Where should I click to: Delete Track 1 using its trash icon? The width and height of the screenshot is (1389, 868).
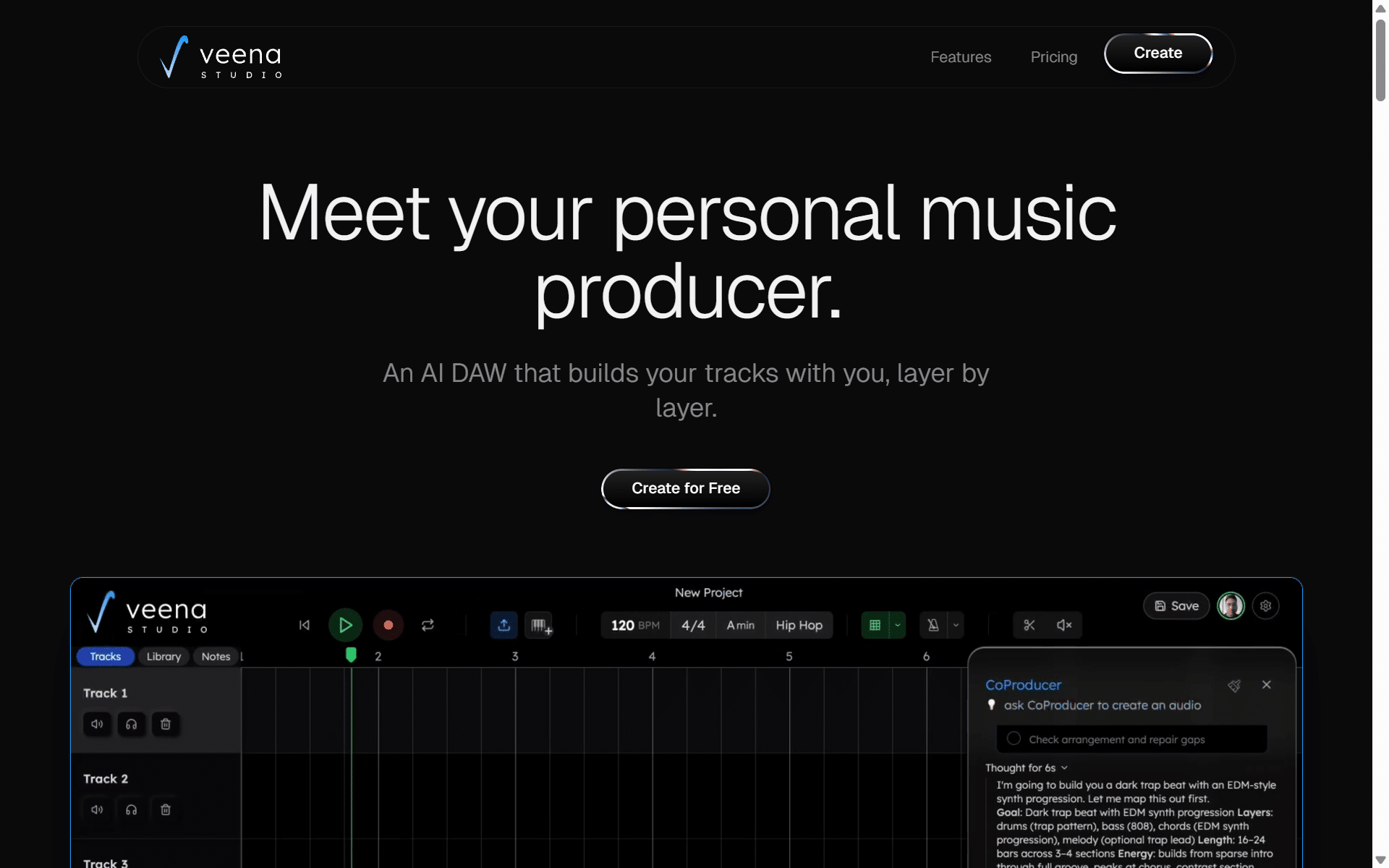pyautogui.click(x=165, y=724)
